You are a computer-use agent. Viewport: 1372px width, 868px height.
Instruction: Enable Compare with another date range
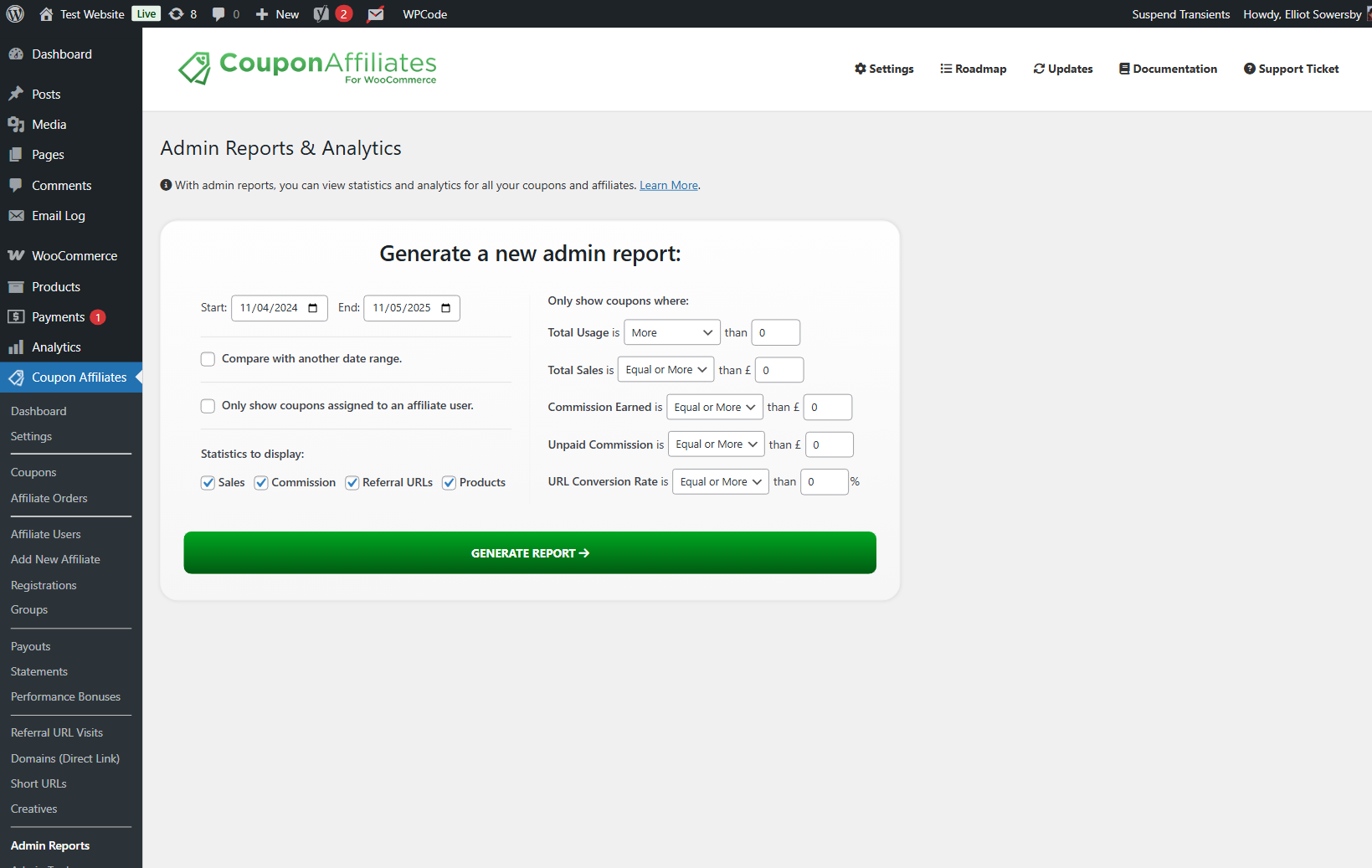point(208,359)
